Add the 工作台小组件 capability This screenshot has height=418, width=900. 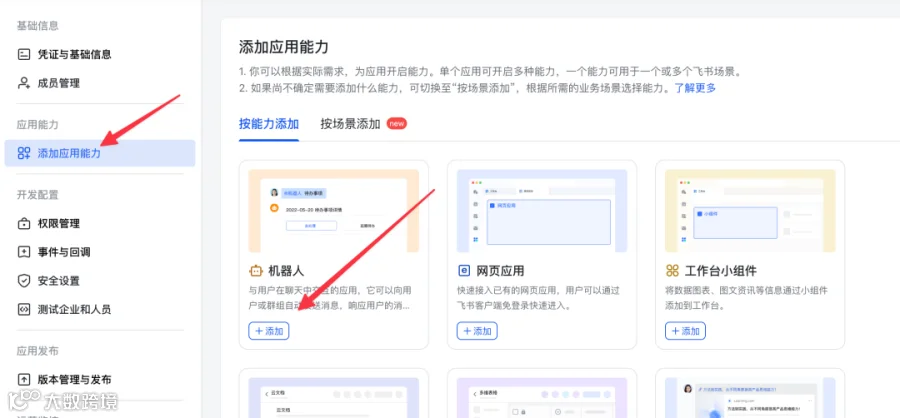[x=685, y=331]
